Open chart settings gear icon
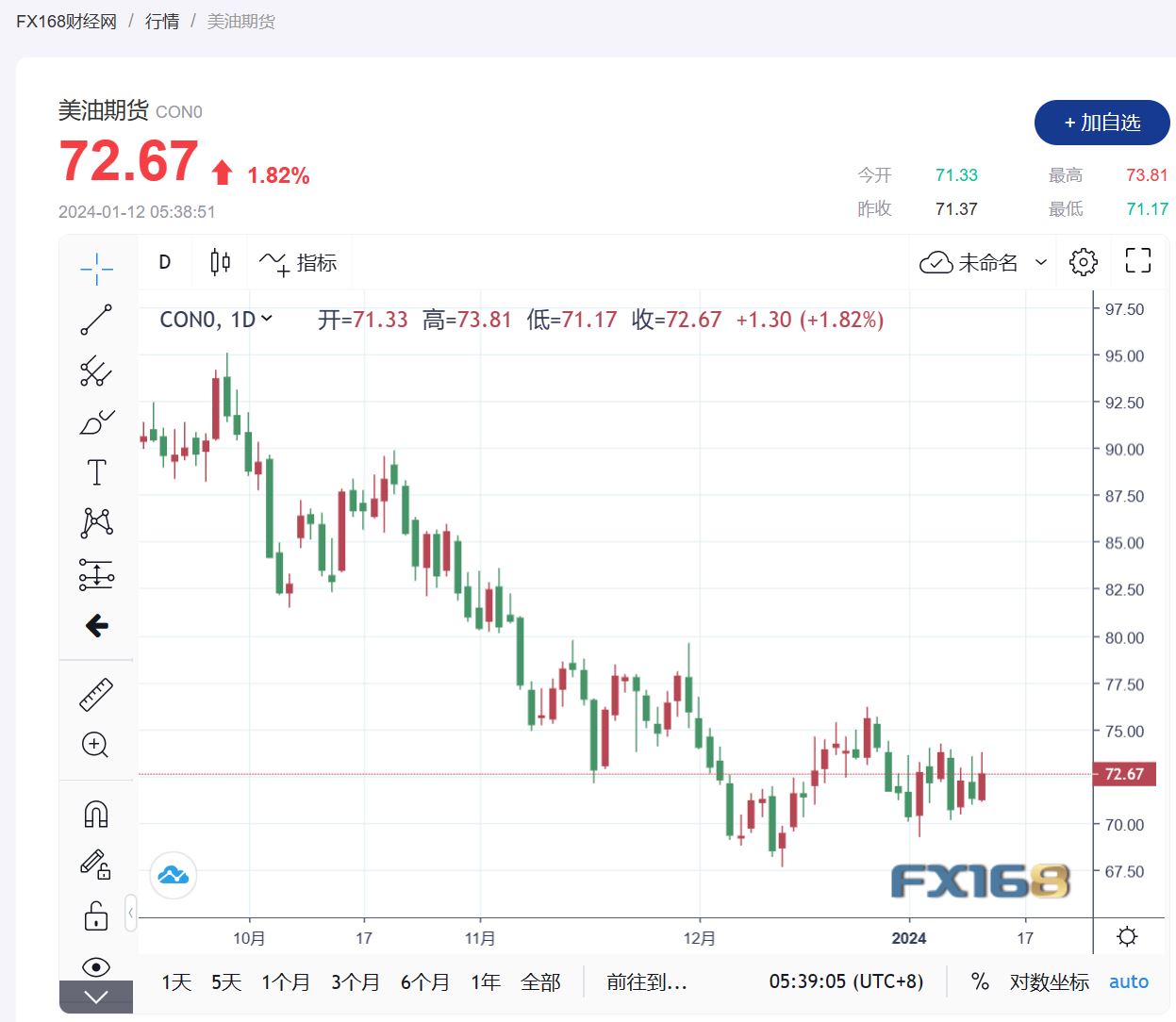The width and height of the screenshot is (1176, 1022). click(1083, 262)
